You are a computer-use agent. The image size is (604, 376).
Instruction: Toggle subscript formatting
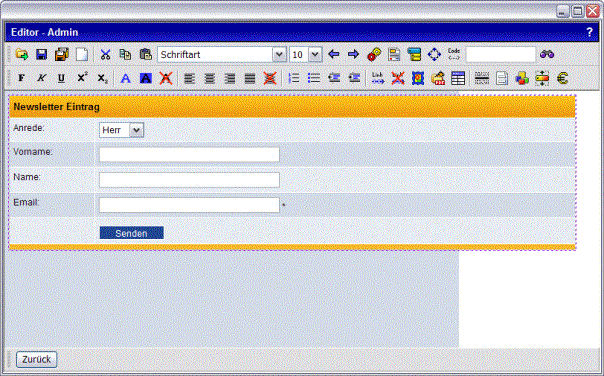click(x=102, y=78)
